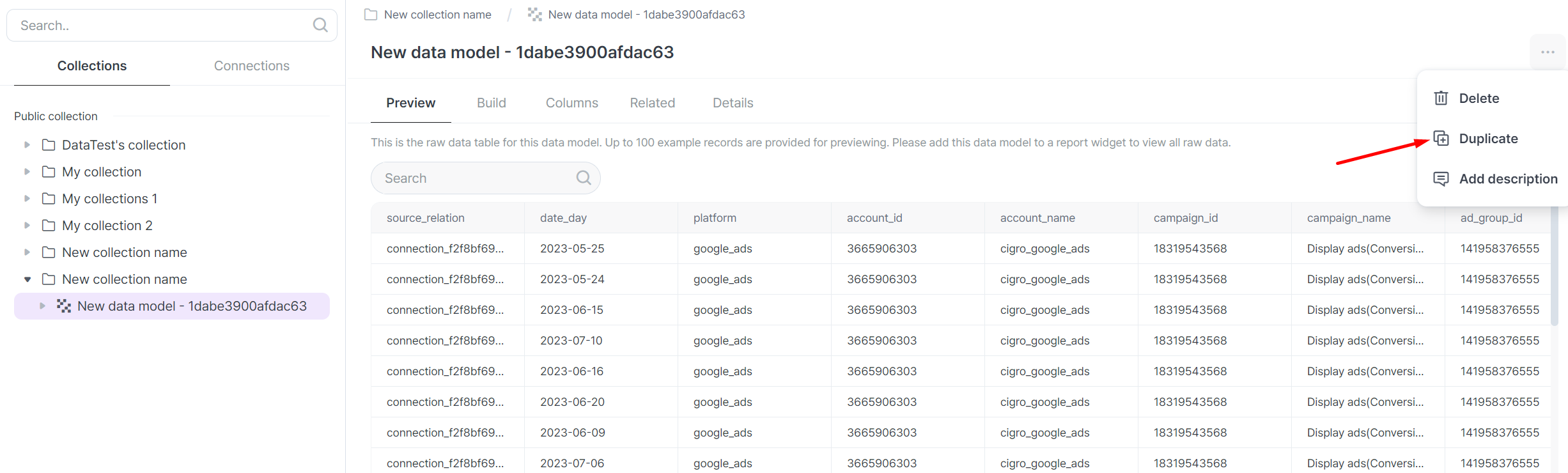Expand DataTest's collection folder
The height and width of the screenshot is (473, 1568).
[x=27, y=145]
